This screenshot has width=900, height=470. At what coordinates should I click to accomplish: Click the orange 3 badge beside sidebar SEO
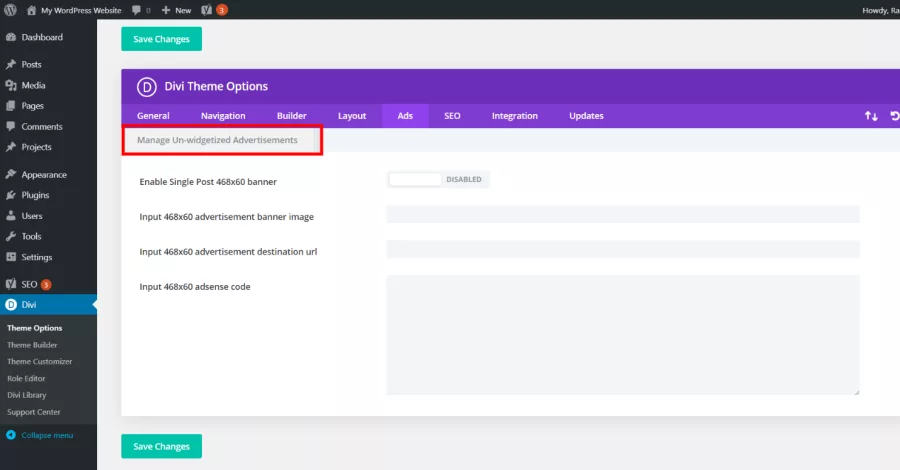46,285
